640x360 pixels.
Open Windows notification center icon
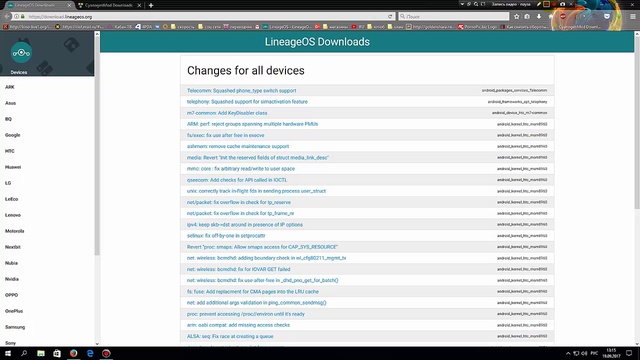point(629,353)
